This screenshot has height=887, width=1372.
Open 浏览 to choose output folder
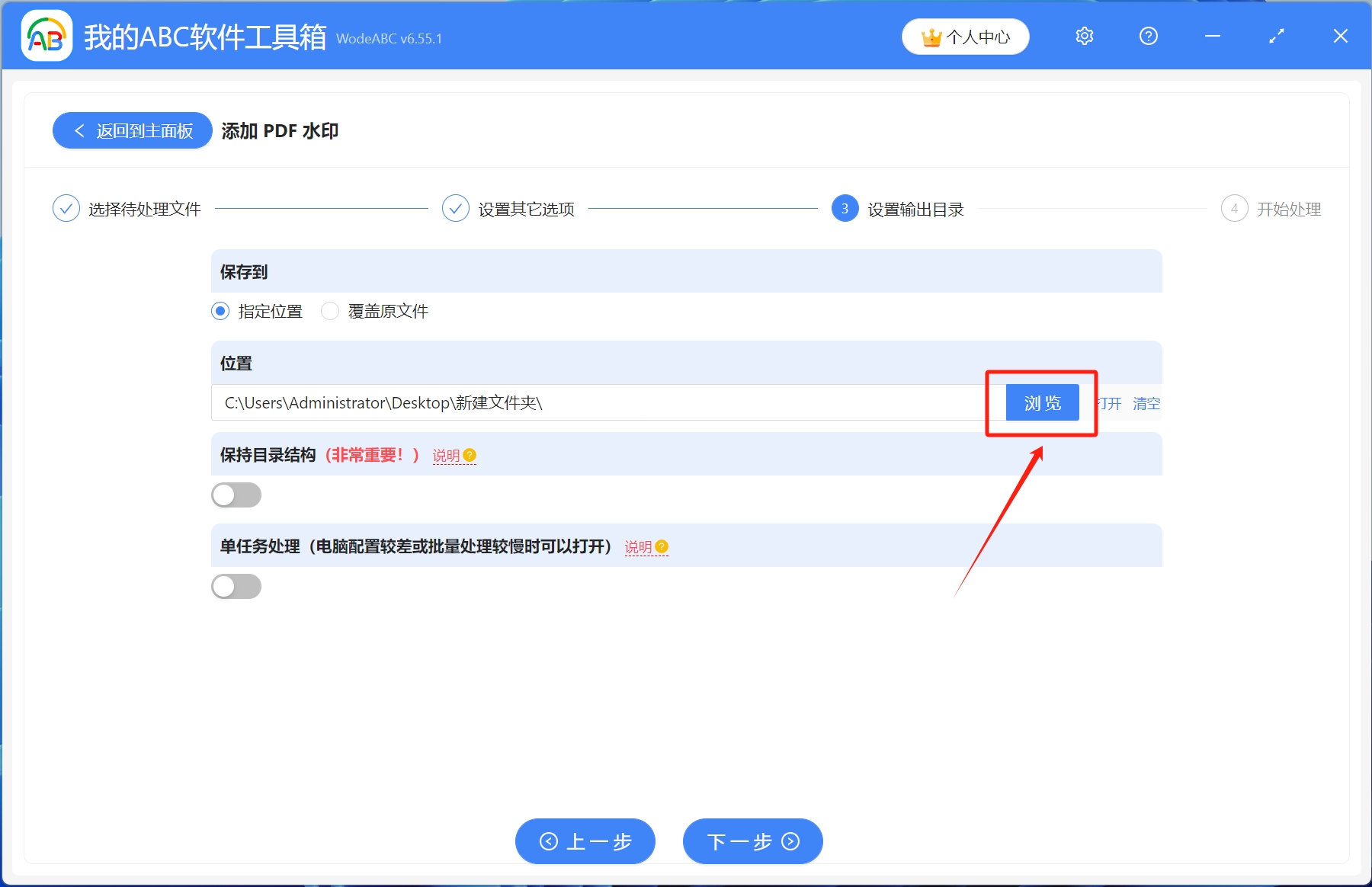tap(1042, 403)
